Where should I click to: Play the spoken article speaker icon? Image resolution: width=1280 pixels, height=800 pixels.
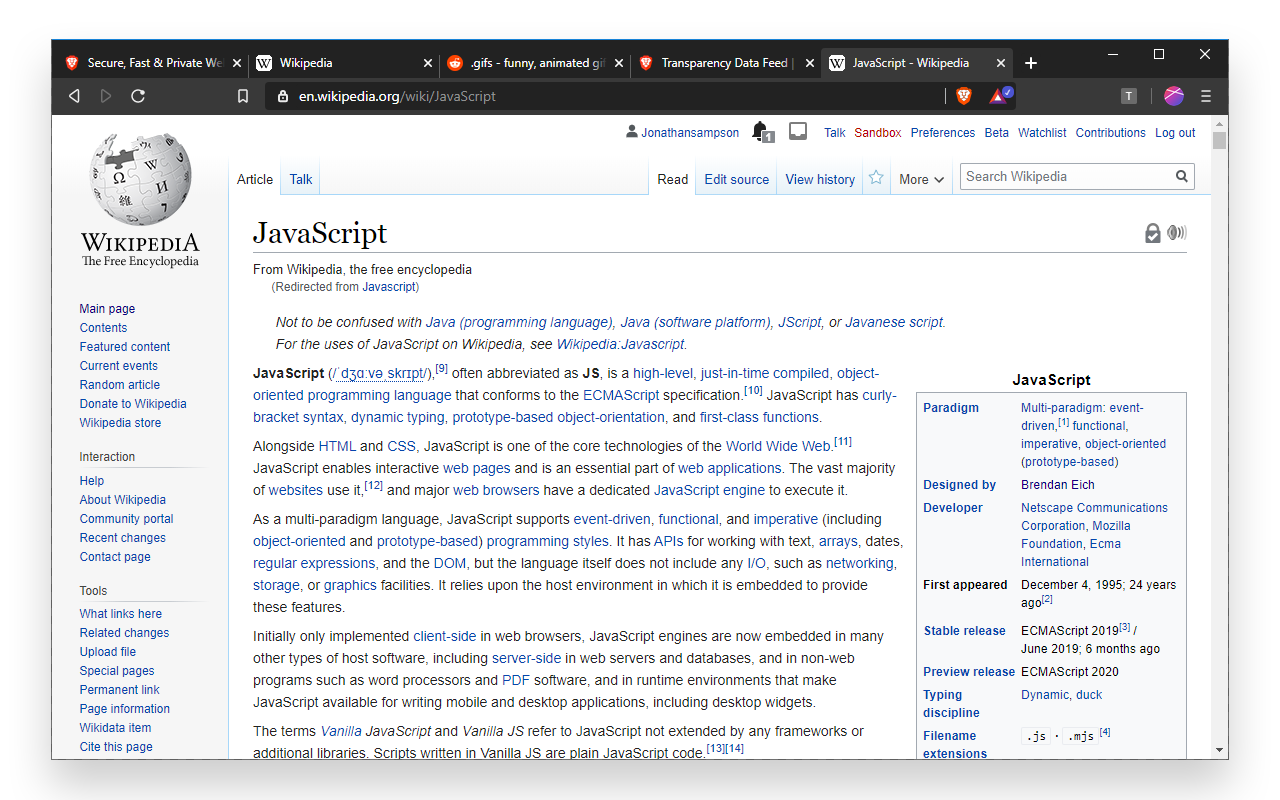(x=1177, y=233)
